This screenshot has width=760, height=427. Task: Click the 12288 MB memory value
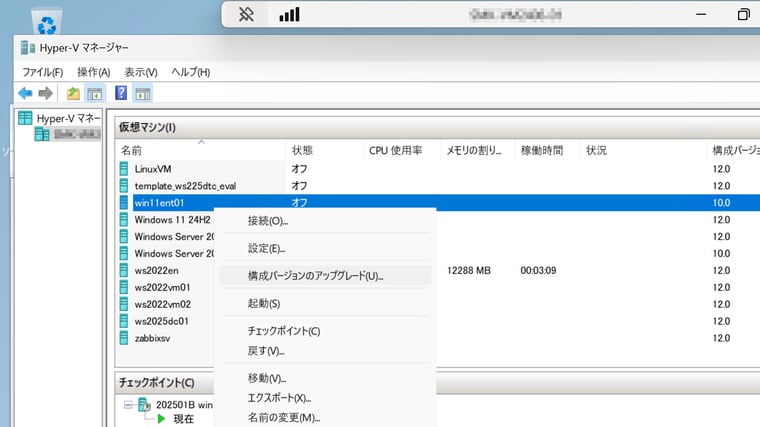pyautogui.click(x=469, y=270)
